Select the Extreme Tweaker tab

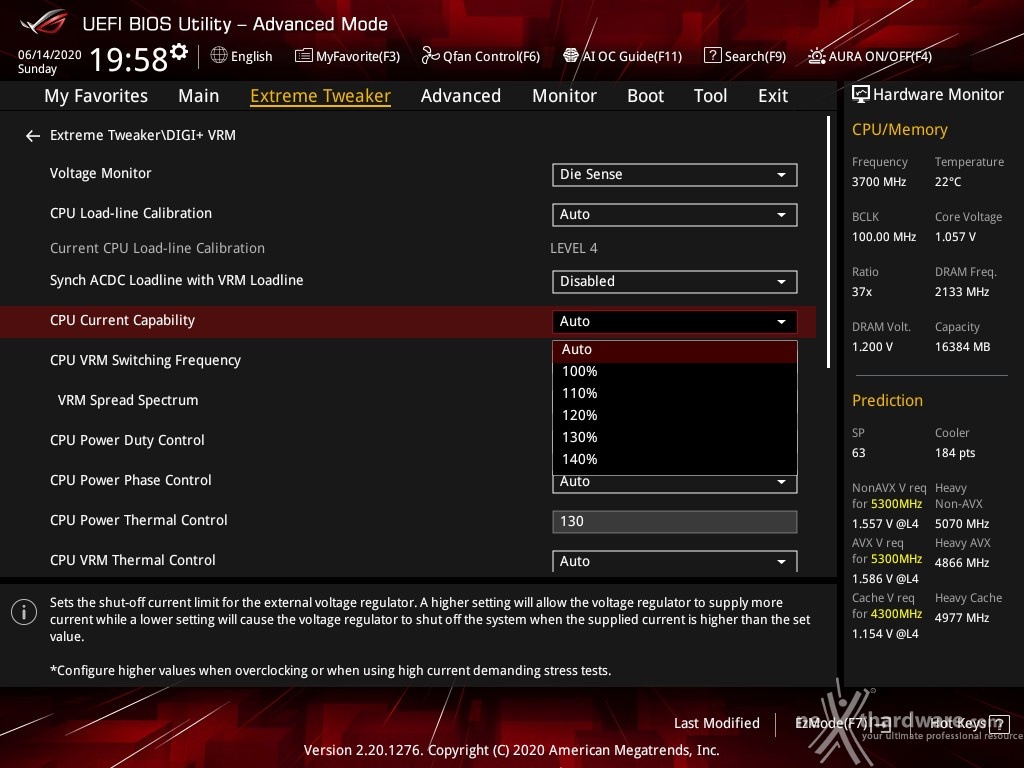click(x=321, y=96)
